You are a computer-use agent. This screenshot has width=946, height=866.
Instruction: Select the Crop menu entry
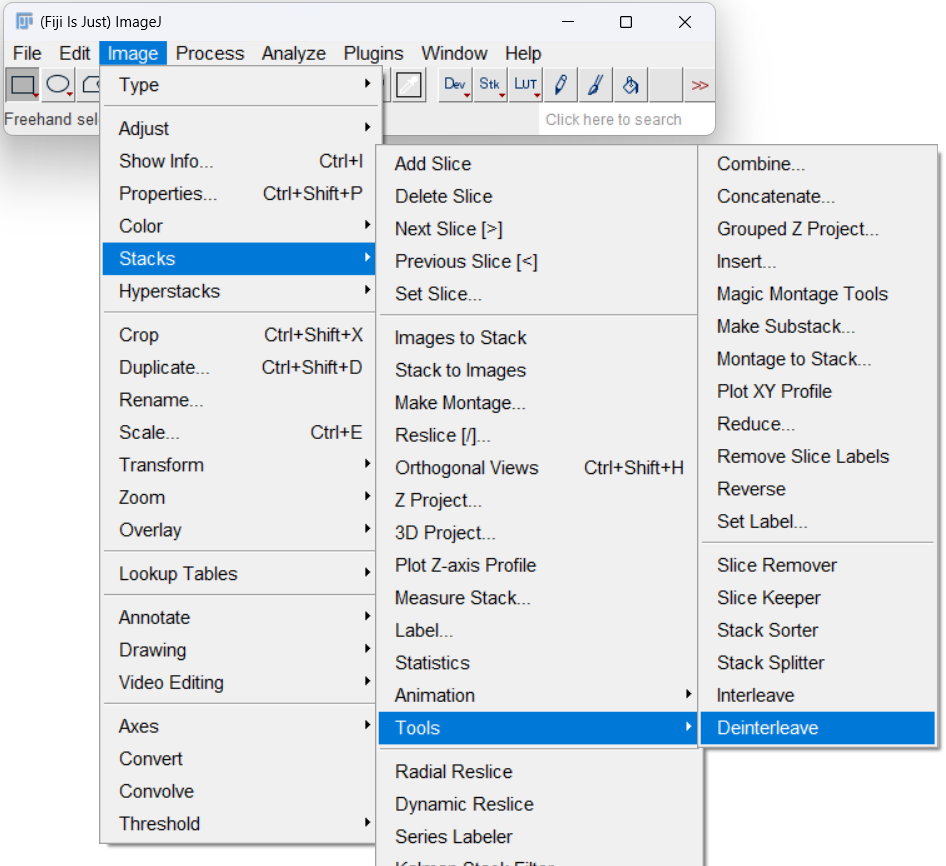tap(240, 334)
